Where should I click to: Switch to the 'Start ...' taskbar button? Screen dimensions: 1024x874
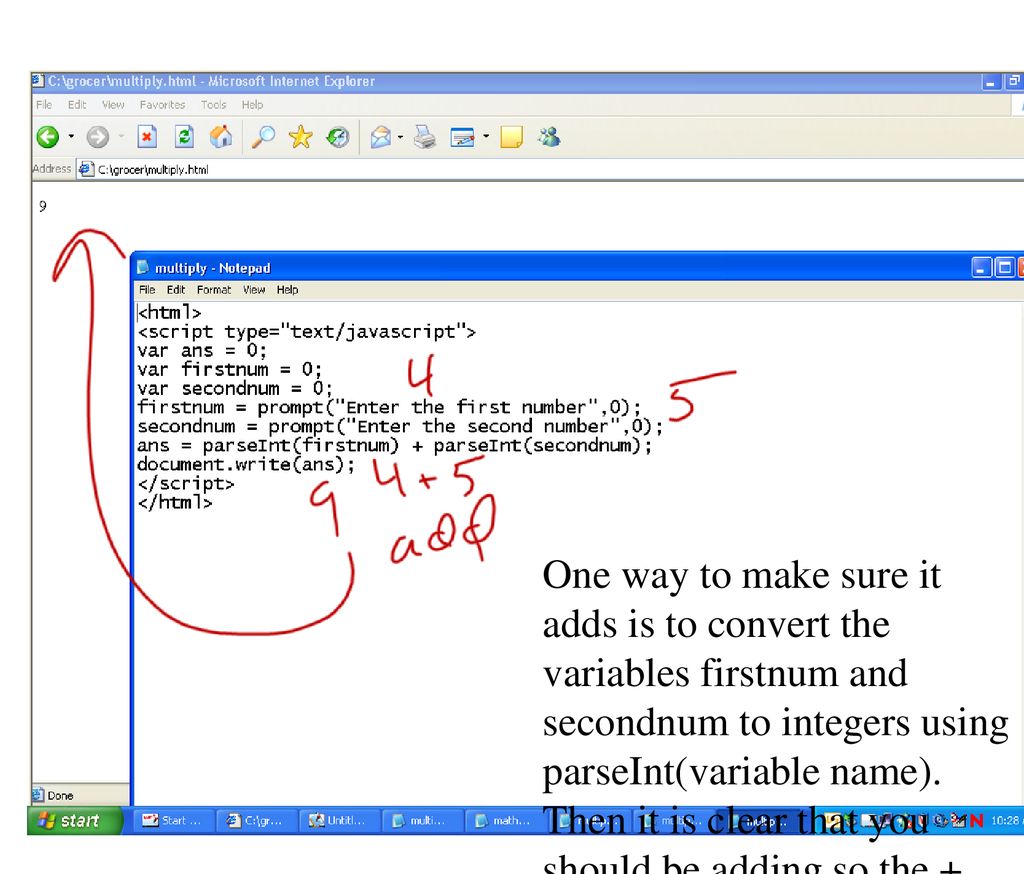174,820
